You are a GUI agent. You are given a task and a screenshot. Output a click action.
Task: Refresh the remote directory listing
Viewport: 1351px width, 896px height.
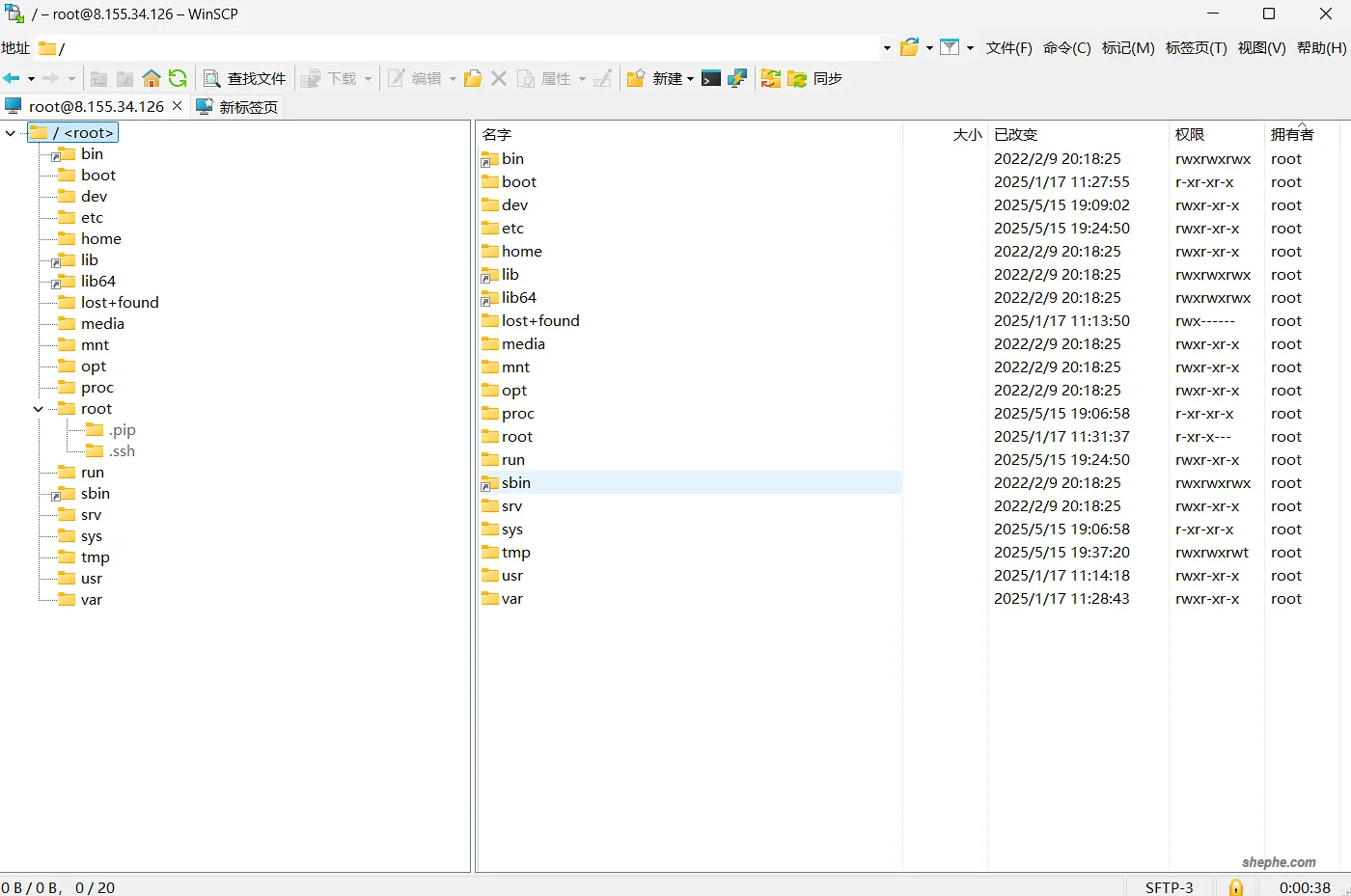(x=178, y=78)
